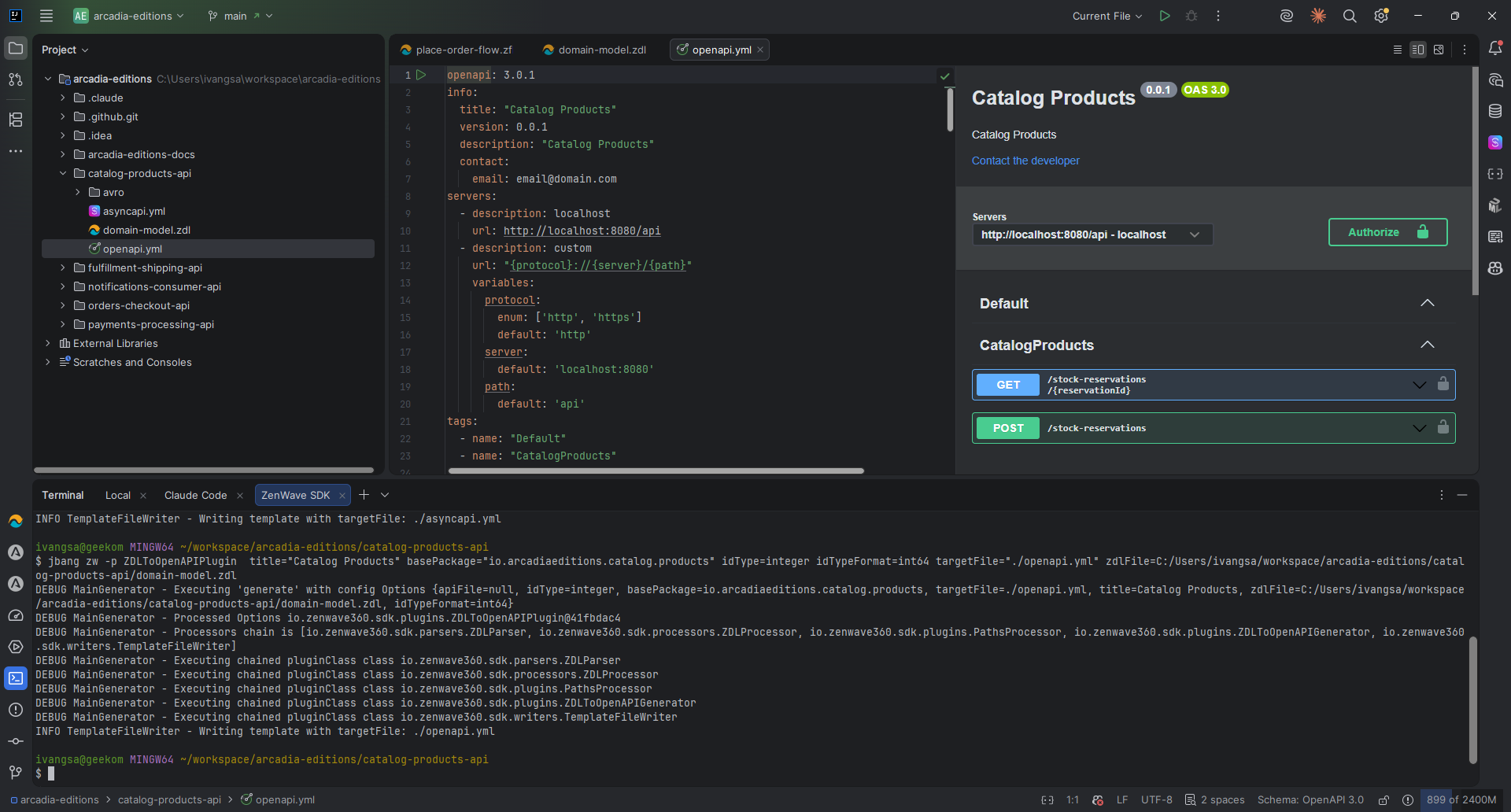Select the Claude Code terminal tab
The width and height of the screenshot is (1511, 812).
[x=195, y=495]
